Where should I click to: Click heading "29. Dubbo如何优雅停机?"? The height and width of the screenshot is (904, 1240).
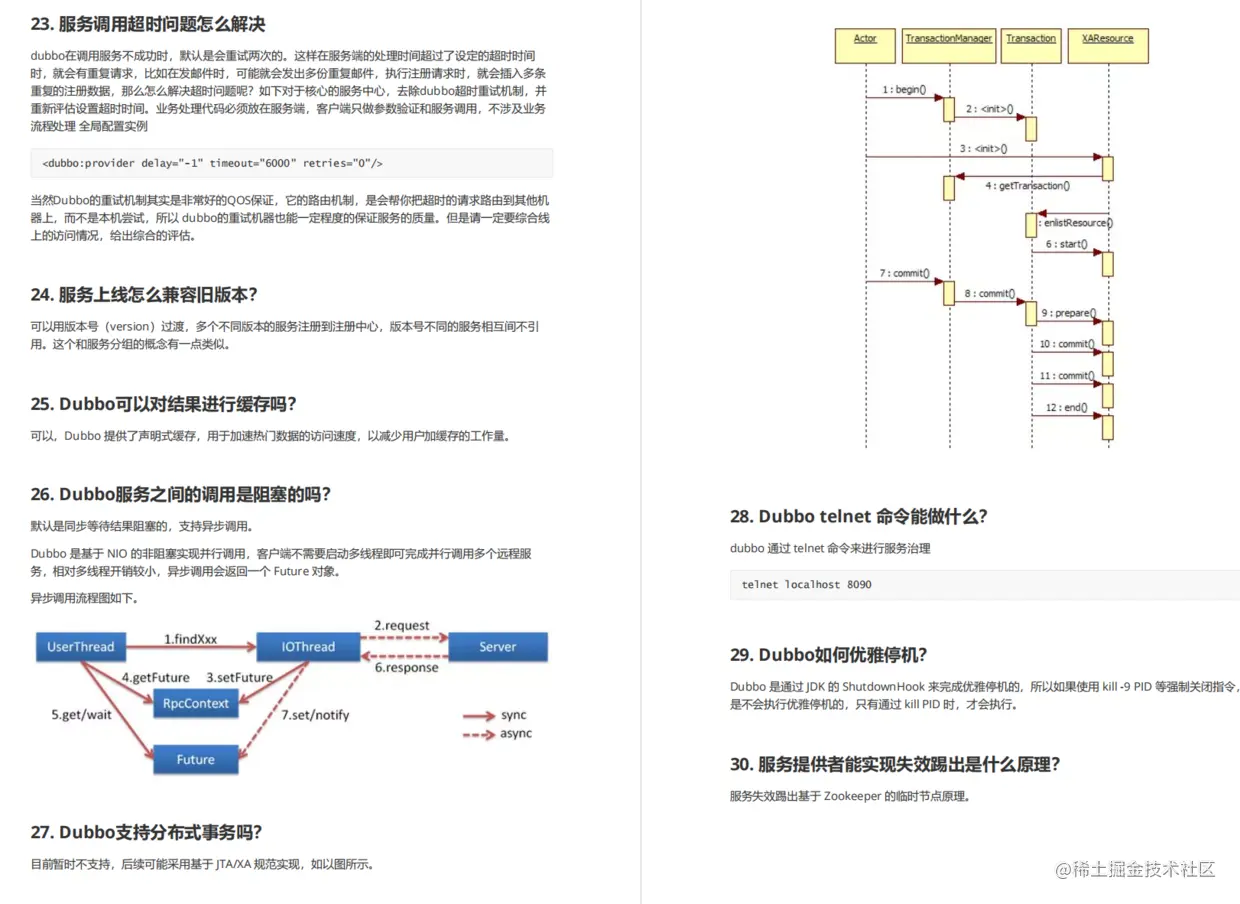point(829,654)
